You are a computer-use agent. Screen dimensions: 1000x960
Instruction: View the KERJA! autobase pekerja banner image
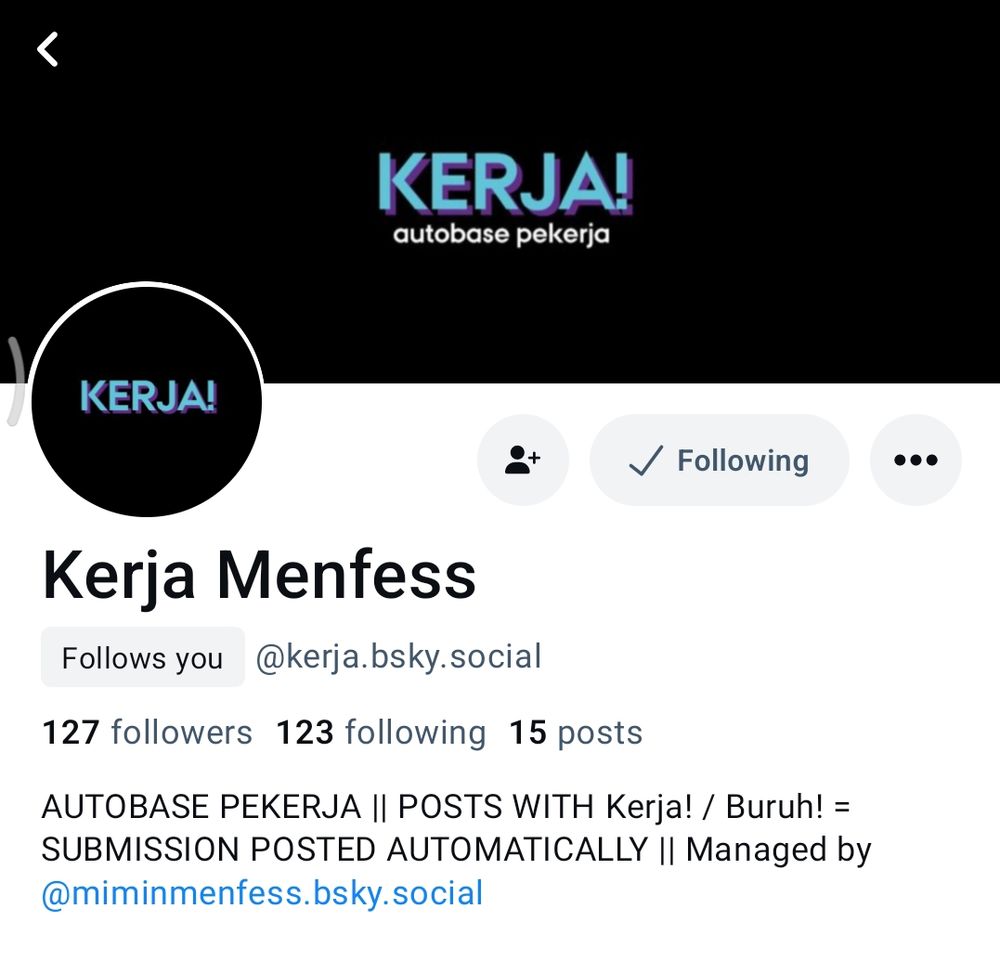pyautogui.click(x=500, y=191)
